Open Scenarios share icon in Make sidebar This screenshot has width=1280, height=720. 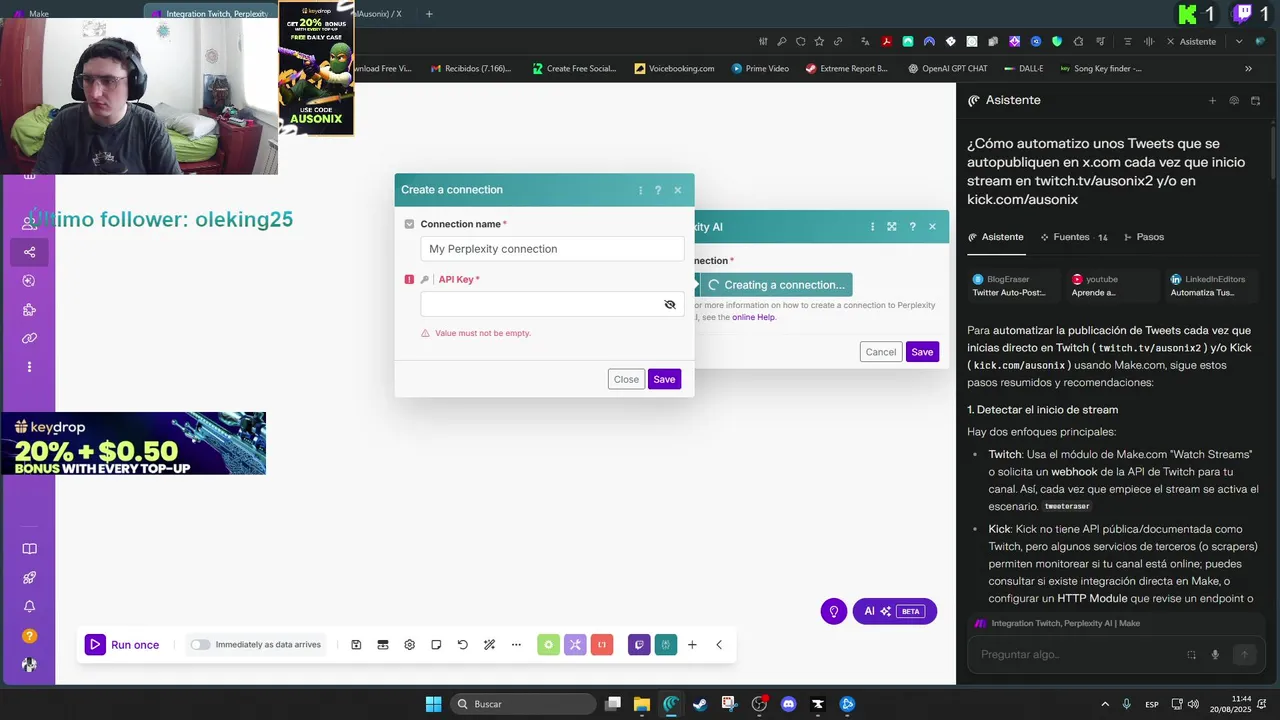[x=29, y=252]
